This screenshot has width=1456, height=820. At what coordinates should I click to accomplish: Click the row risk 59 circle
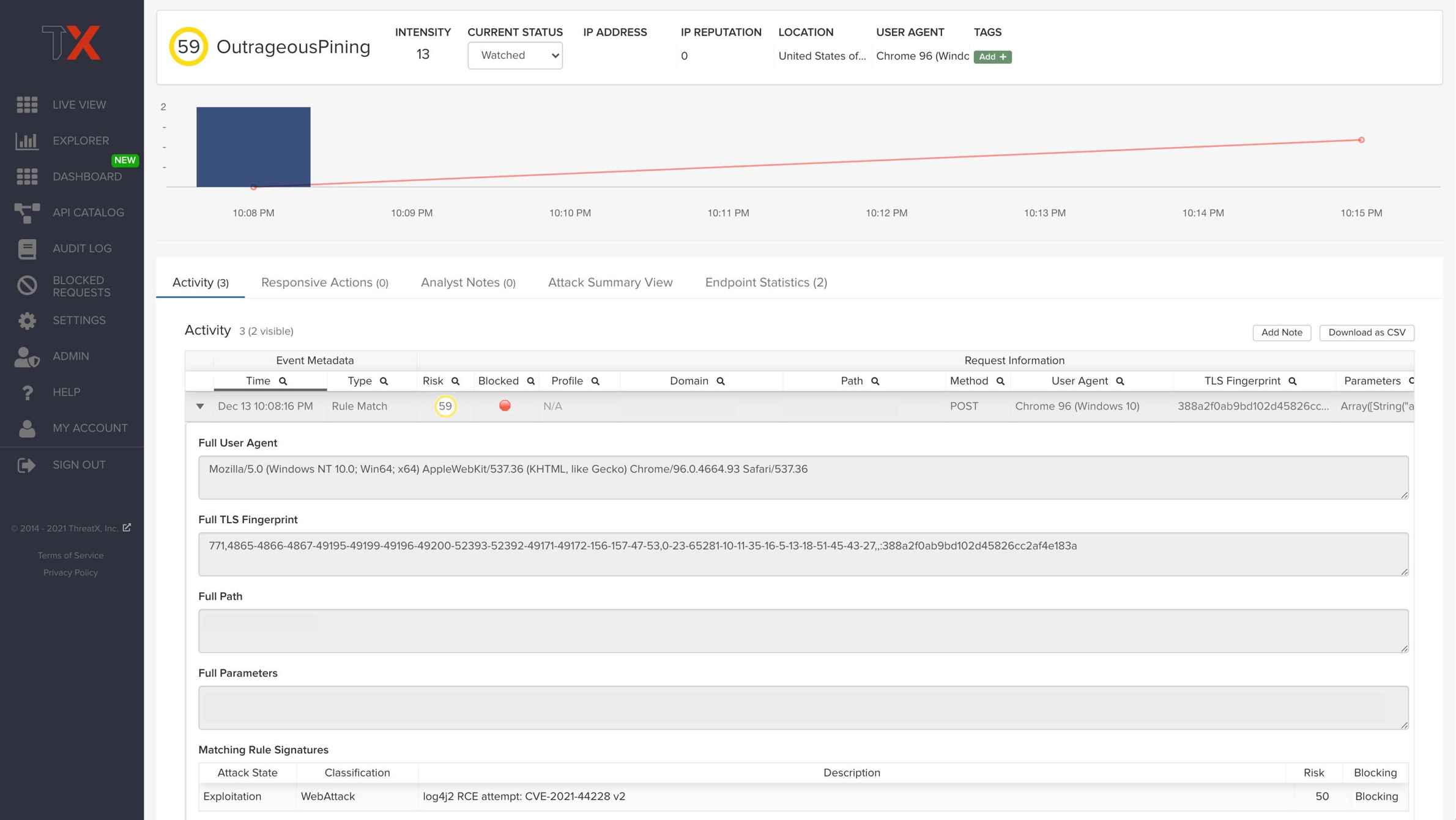click(445, 406)
